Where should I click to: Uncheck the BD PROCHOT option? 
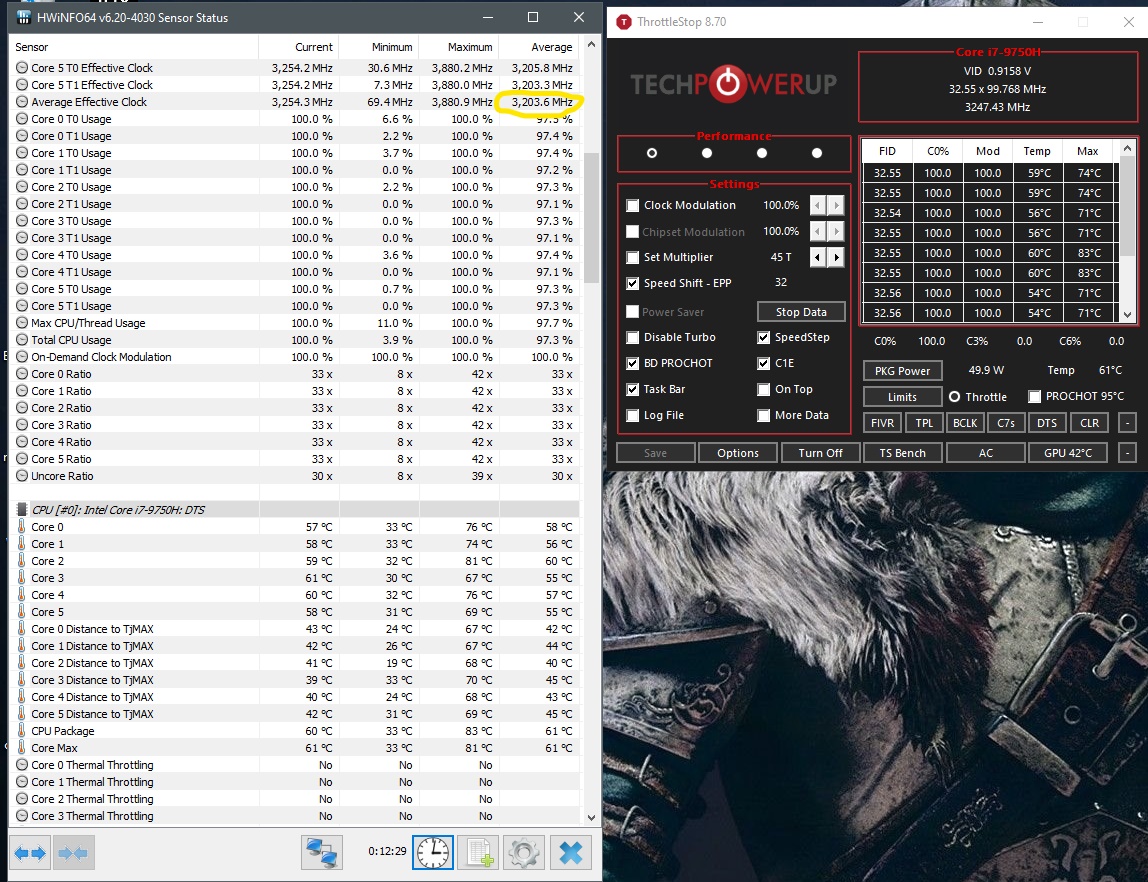coord(633,363)
